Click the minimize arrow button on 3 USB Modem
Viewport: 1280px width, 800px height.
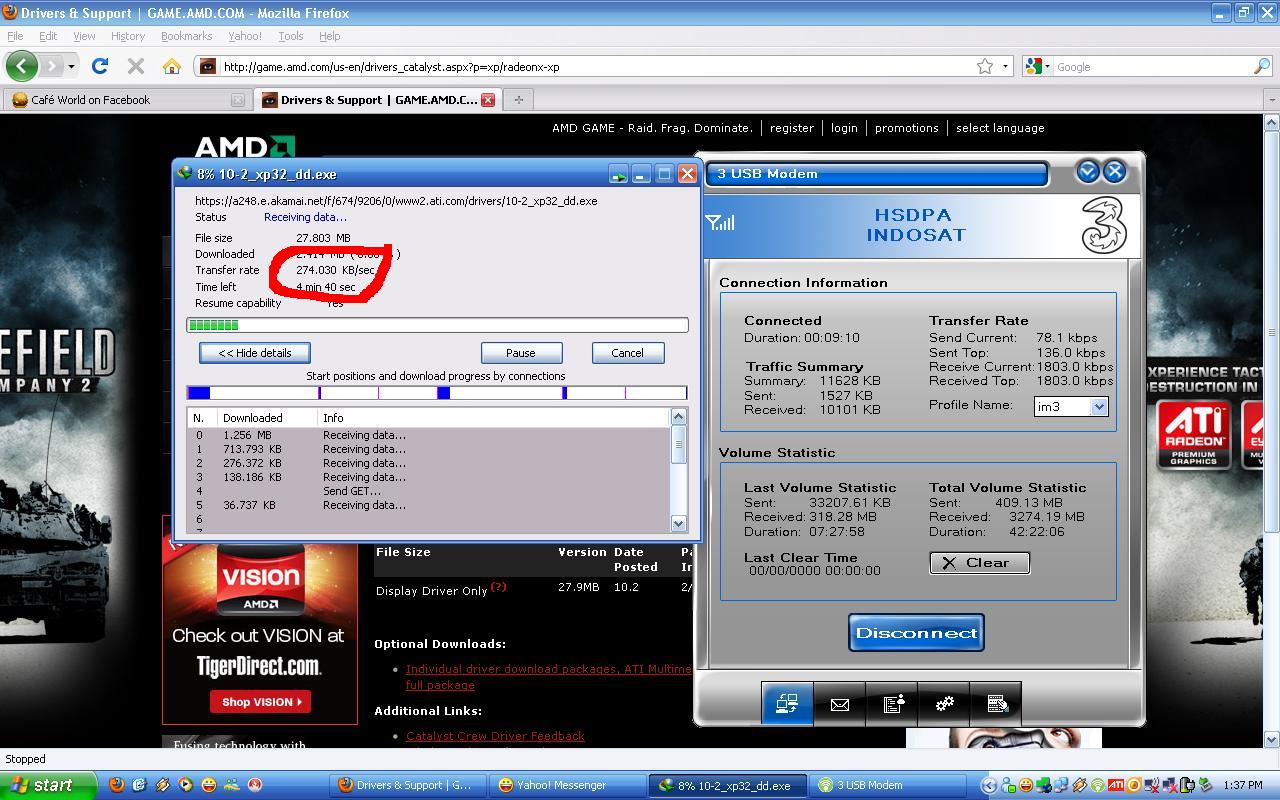[x=1087, y=172]
